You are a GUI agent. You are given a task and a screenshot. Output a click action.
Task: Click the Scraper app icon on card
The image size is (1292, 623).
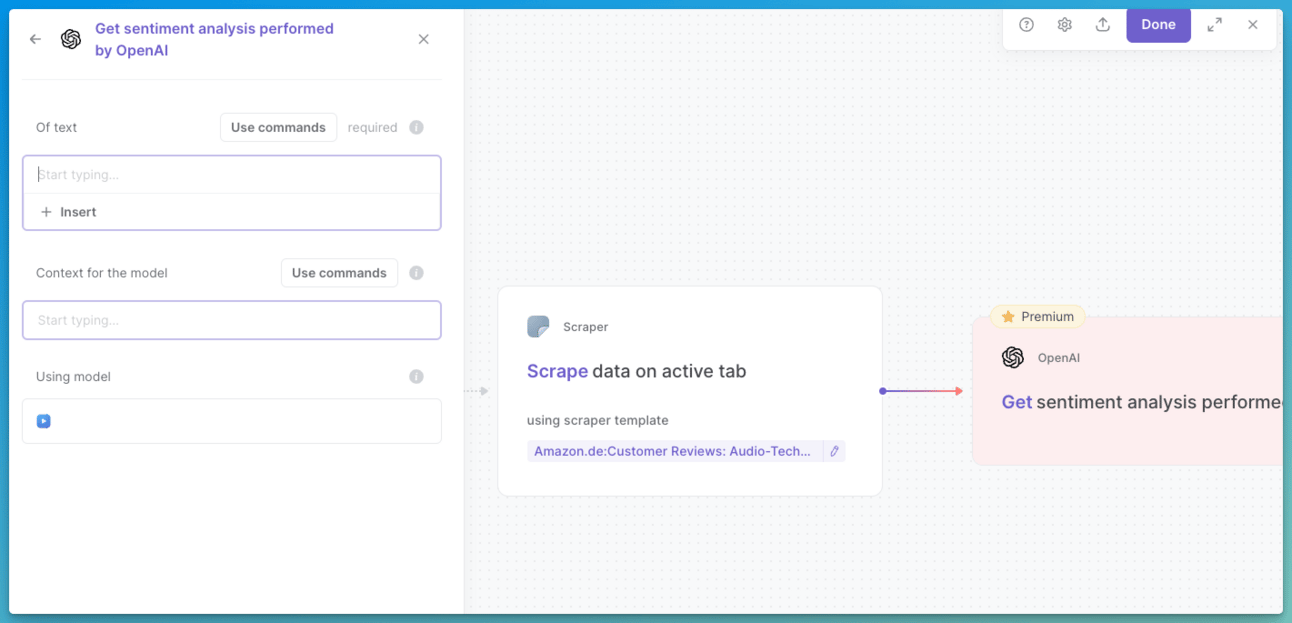pos(538,327)
